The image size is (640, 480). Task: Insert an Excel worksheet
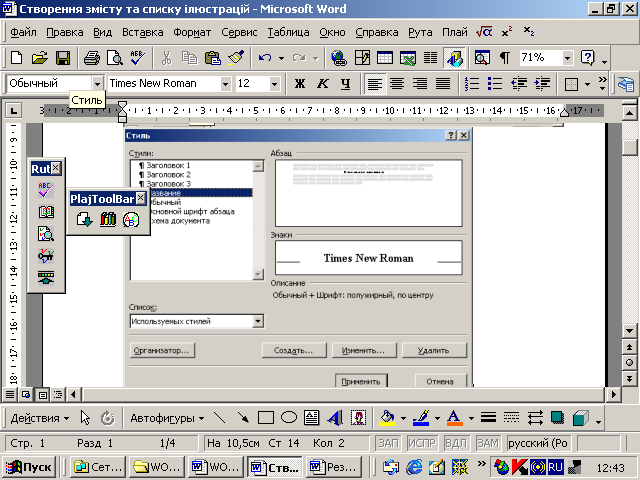pyautogui.click(x=408, y=58)
